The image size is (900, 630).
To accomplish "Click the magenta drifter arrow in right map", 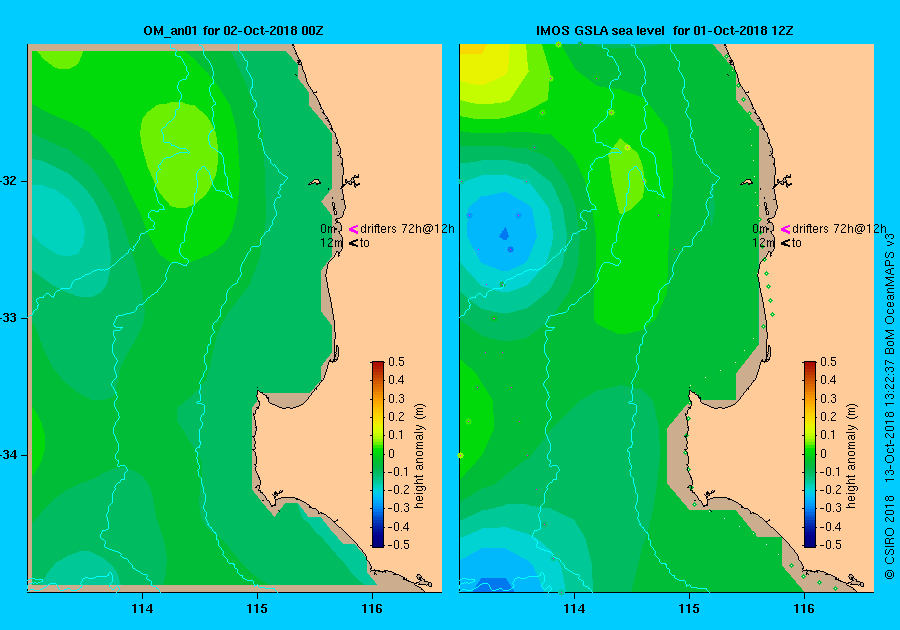I will click(785, 229).
